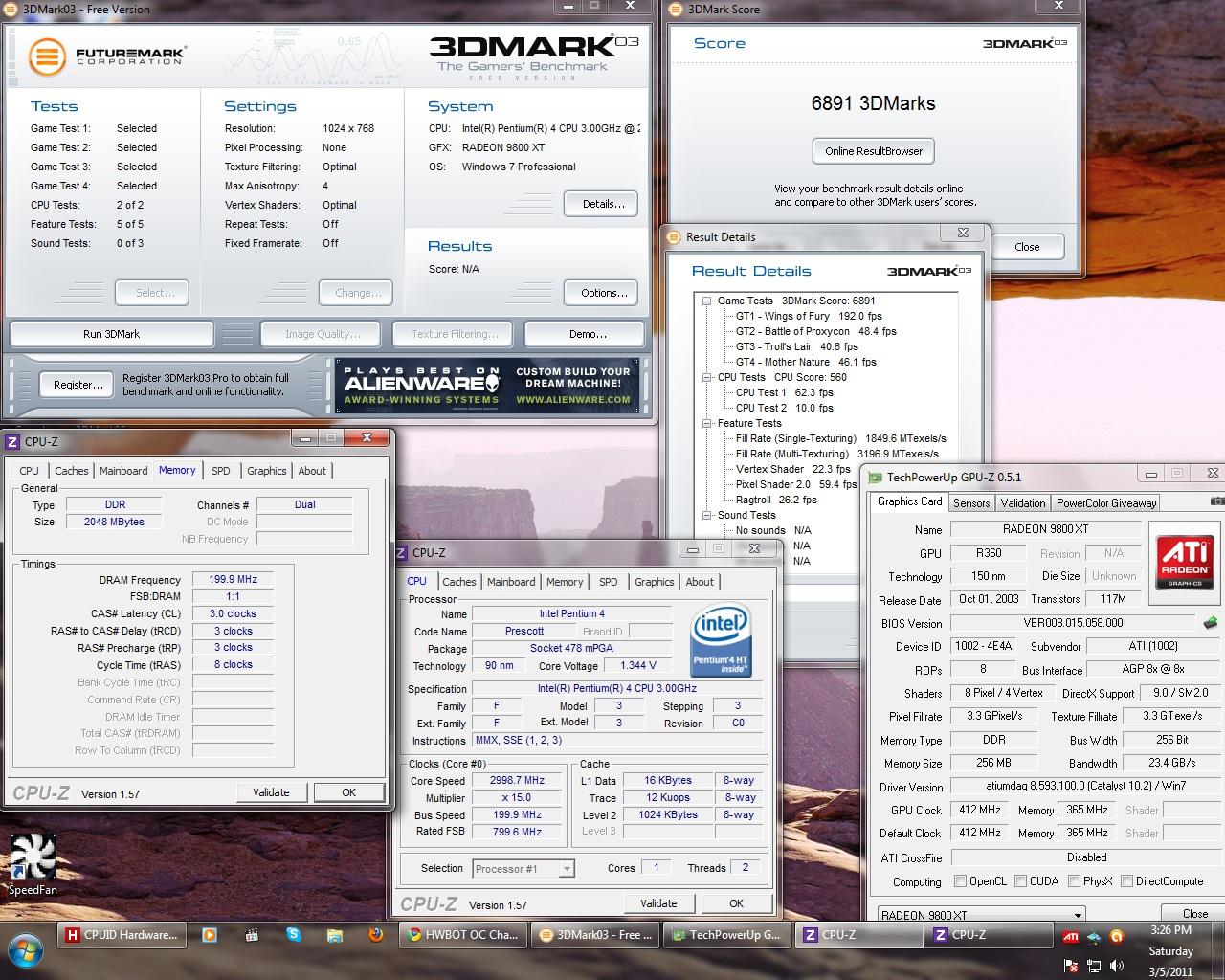The width and height of the screenshot is (1225, 980).
Task: Open the PowerColor Giveaway tab
Action: click(x=1106, y=502)
